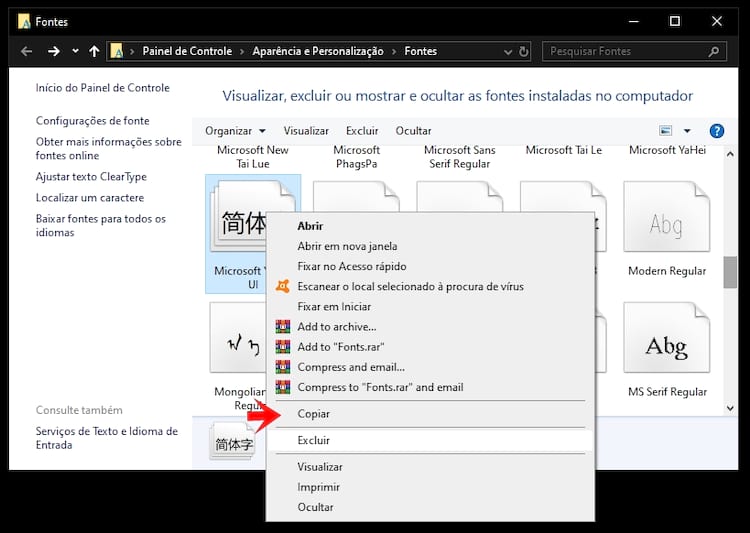Screen dimensions: 750x533
Task: Select Visualizar in the context menu
Action: tap(430, 466)
